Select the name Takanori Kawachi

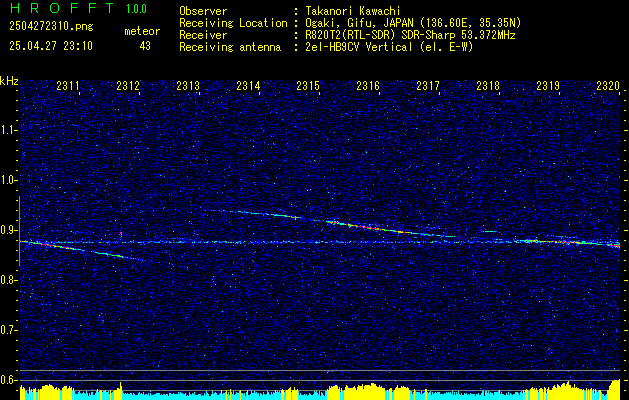click(353, 11)
